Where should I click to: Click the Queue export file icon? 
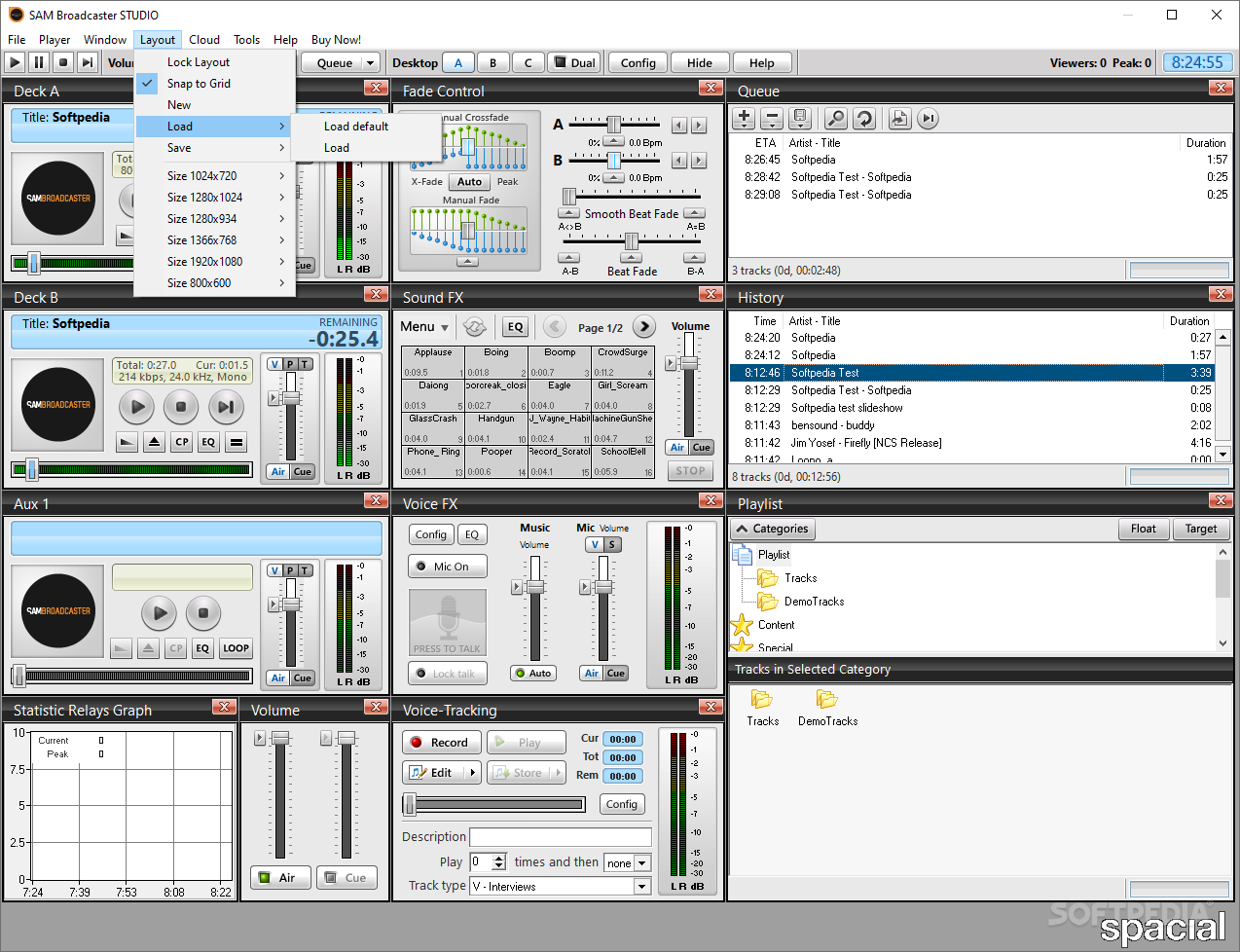pos(899,119)
